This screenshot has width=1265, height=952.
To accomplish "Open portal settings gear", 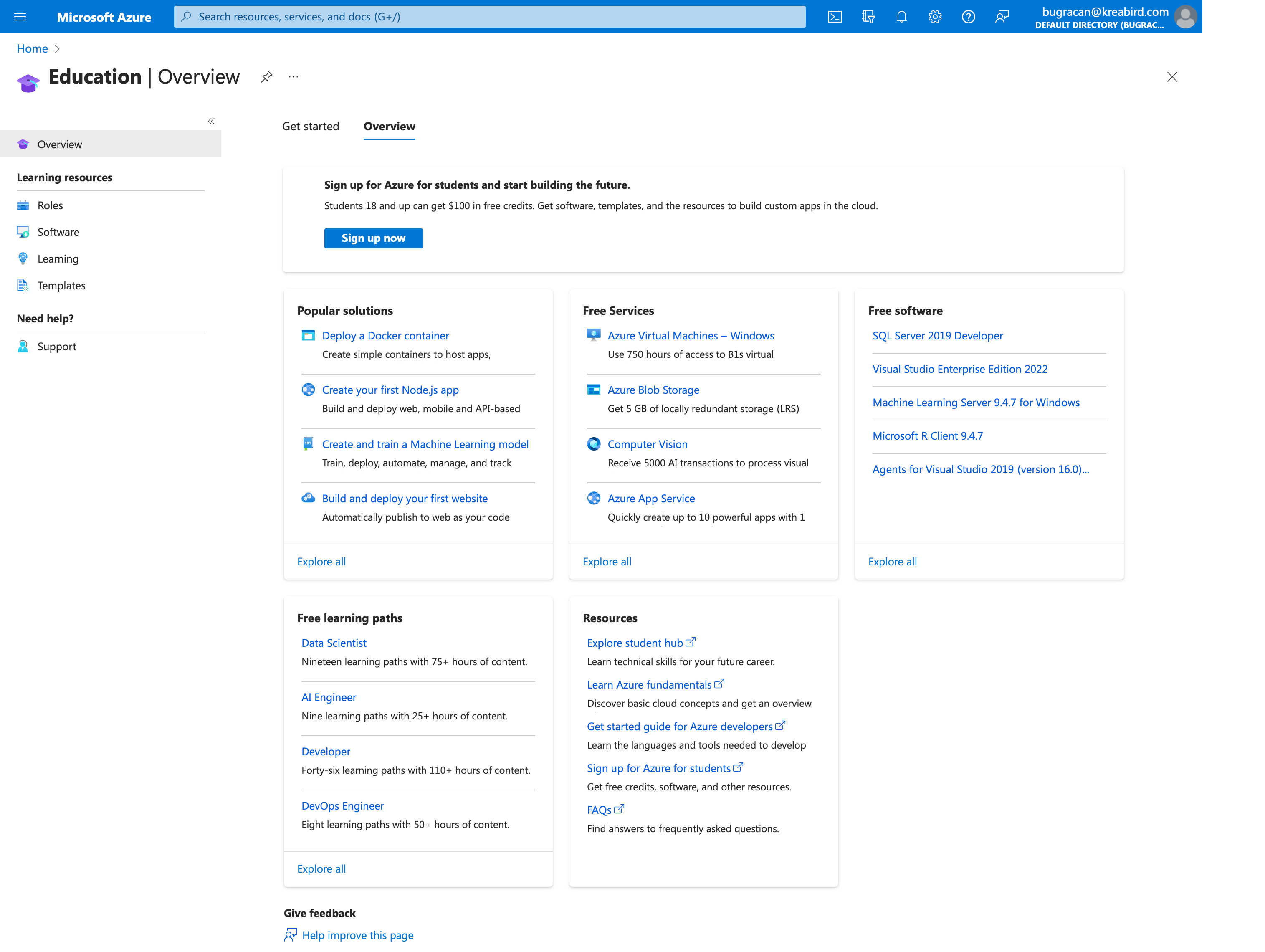I will click(934, 17).
